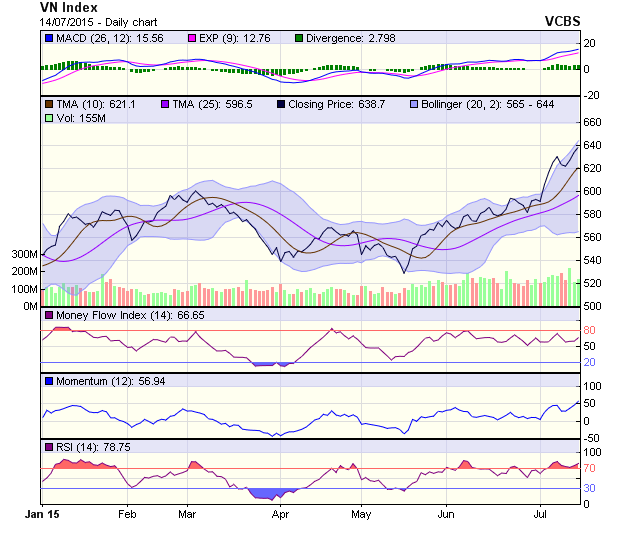Click the light green Vol legend swatch
The width and height of the screenshot is (620, 535).
[48, 118]
